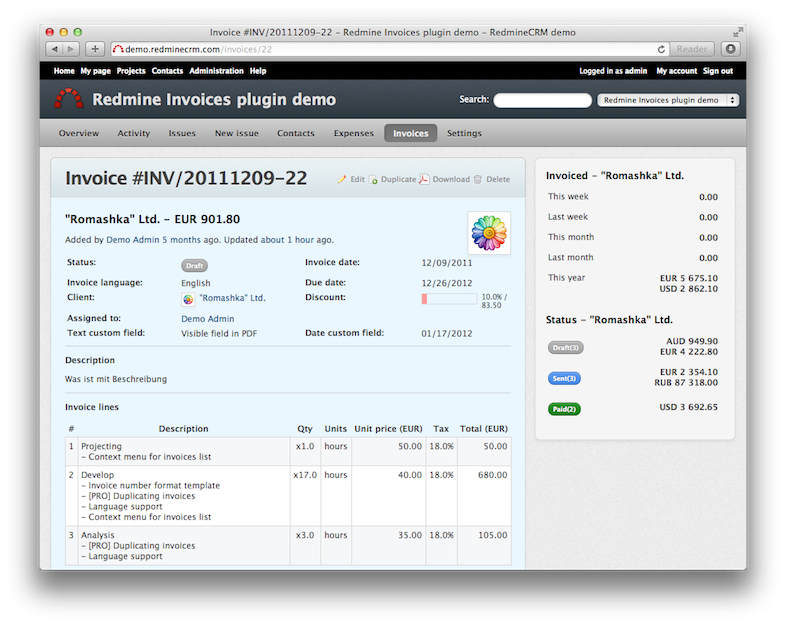Click the Delete trash icon
786x625 pixels.
[x=478, y=180]
